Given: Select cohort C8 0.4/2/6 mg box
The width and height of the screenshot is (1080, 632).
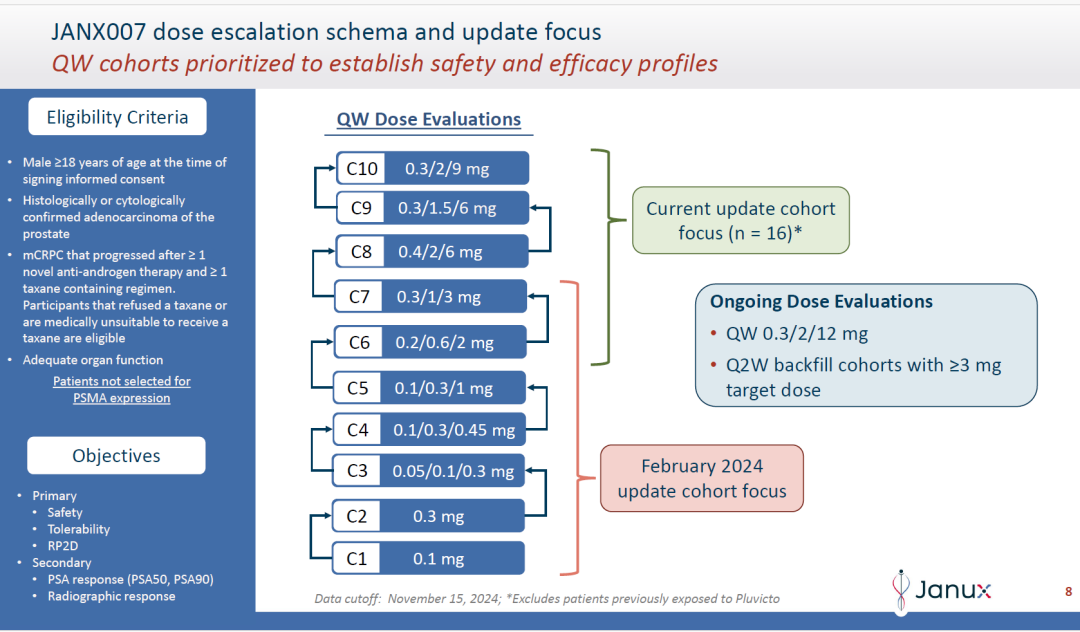Looking at the screenshot, I should tap(432, 252).
